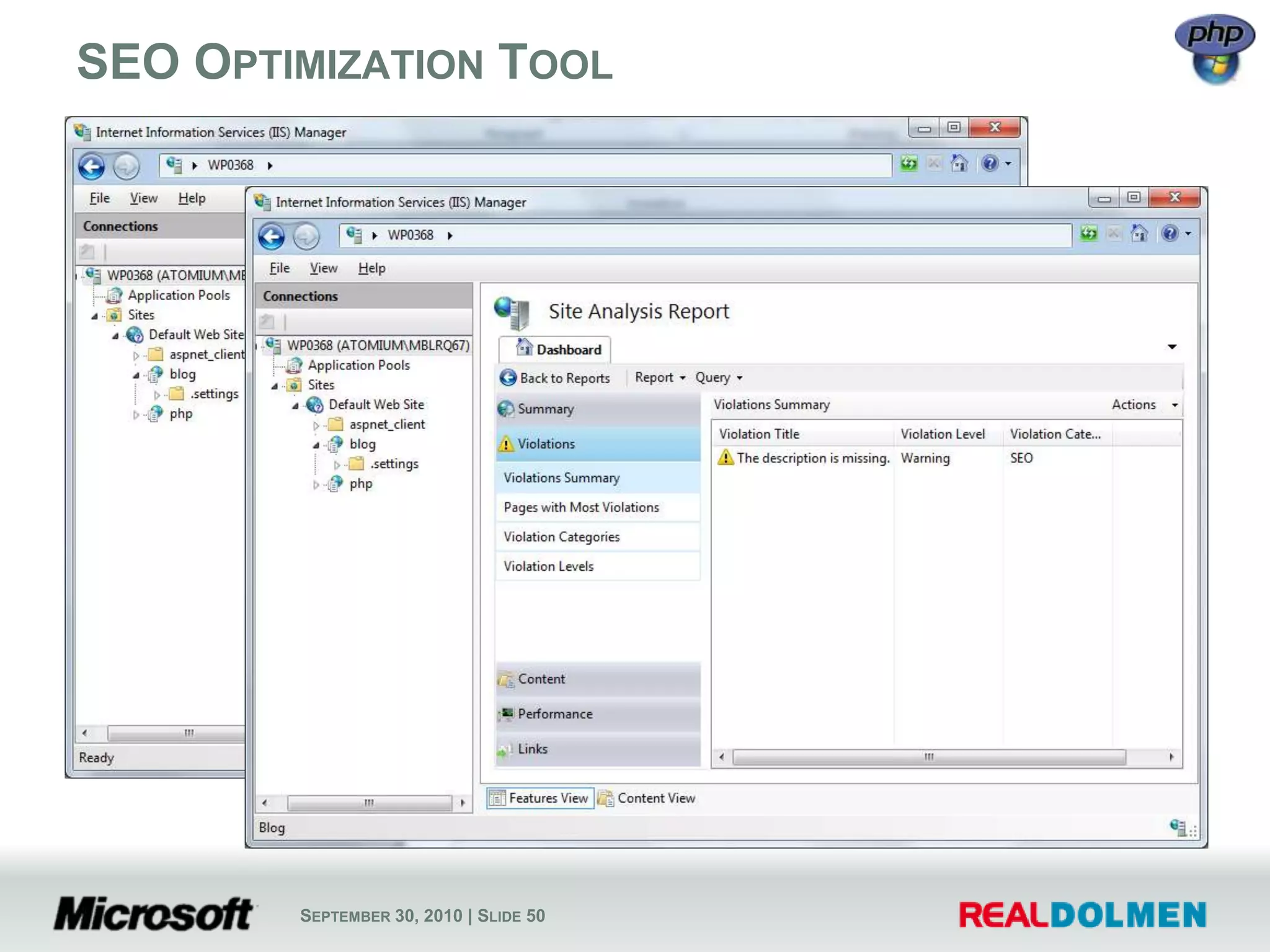Open the View menu in front window
Image resolution: width=1270 pixels, height=952 pixels.
324,268
